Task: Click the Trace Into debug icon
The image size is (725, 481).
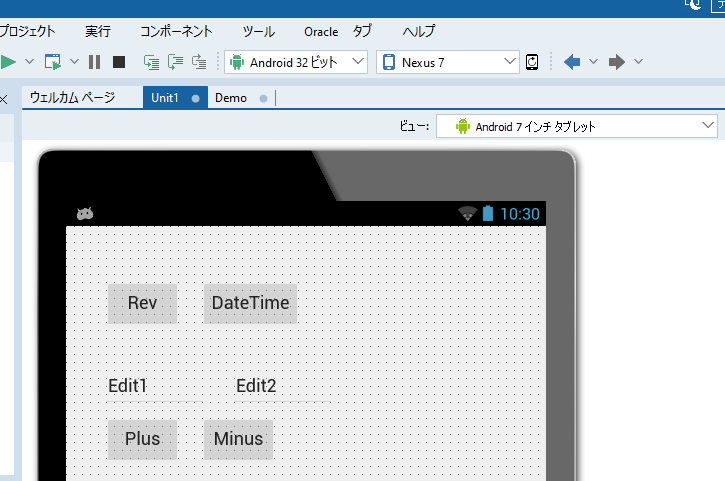Action: 151,62
